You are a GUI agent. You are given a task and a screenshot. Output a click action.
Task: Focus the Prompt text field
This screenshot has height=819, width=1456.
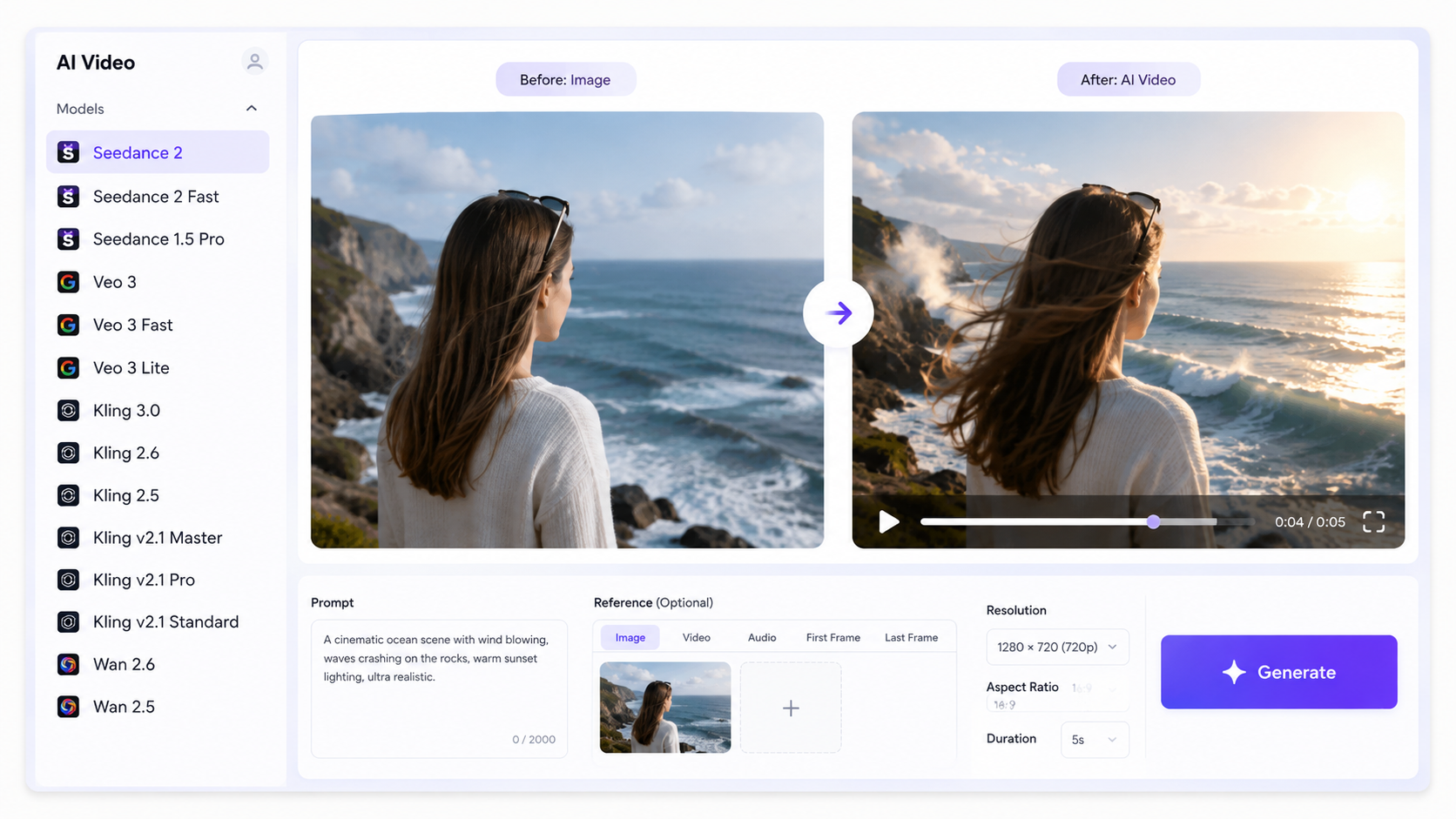tap(439, 688)
